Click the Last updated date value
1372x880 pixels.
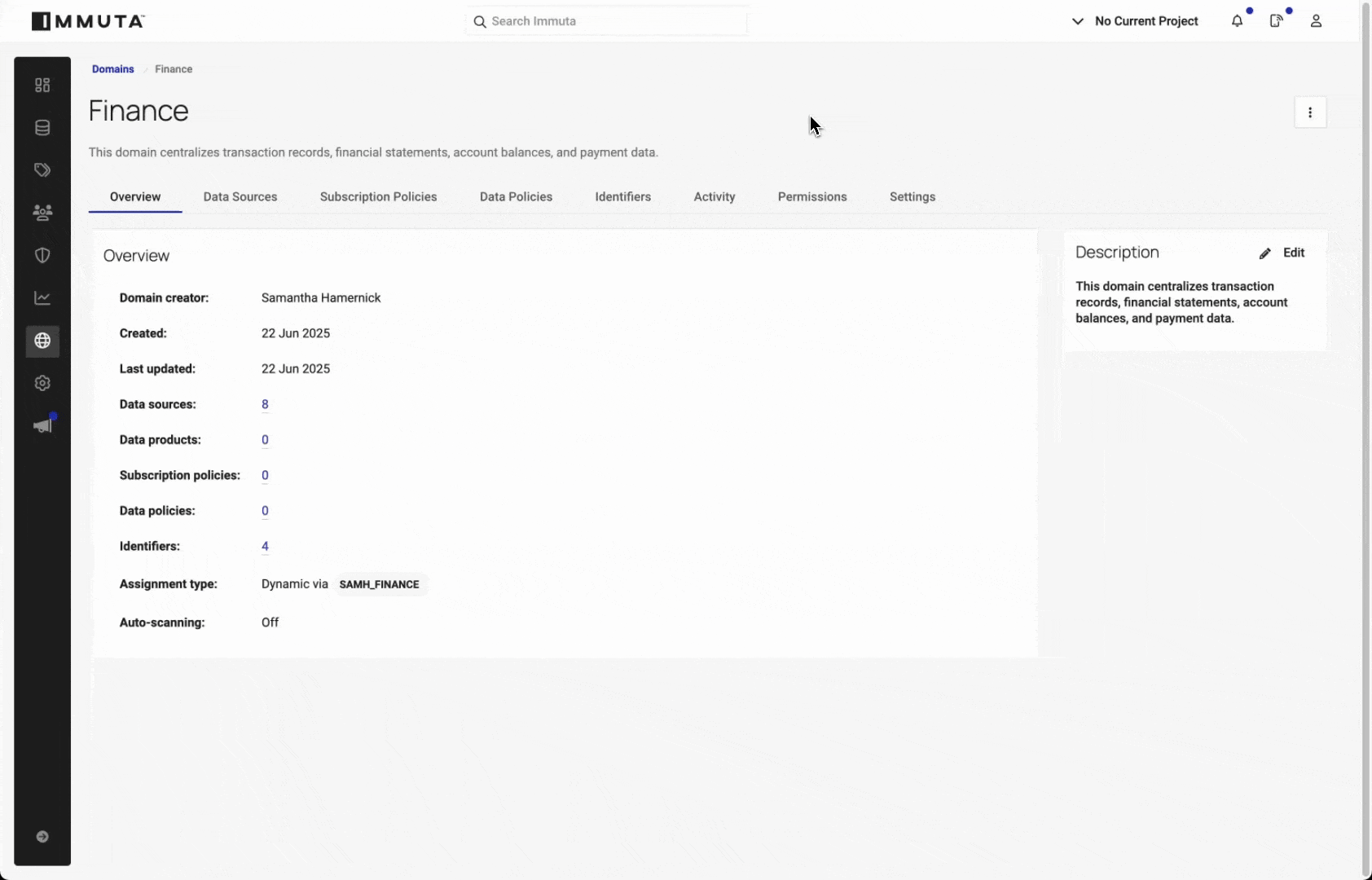coord(296,369)
